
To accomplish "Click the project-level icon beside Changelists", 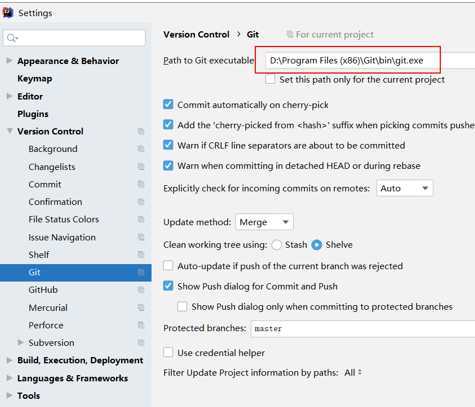I will (x=141, y=166).
